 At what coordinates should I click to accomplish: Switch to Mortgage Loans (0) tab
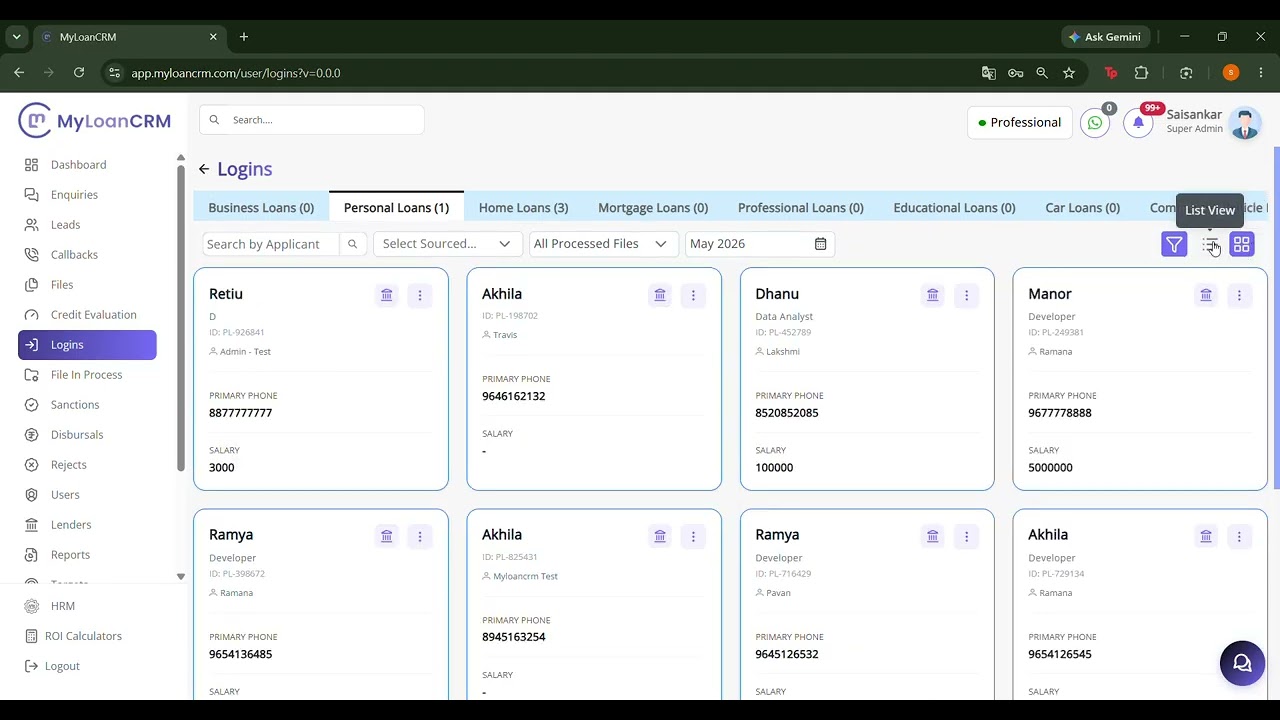coord(653,208)
